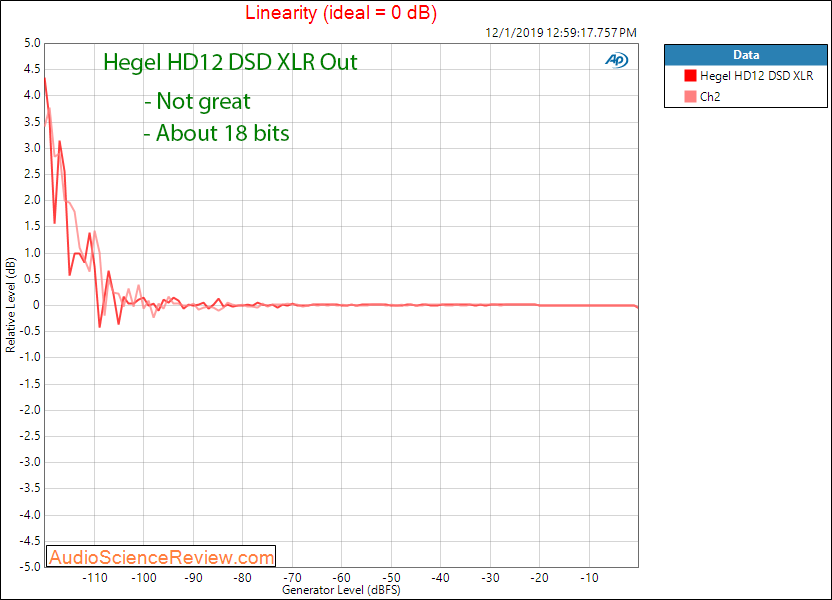Click the "-5.0" Y-axis tick label
Viewport: 832px width, 600px height.
point(30,567)
